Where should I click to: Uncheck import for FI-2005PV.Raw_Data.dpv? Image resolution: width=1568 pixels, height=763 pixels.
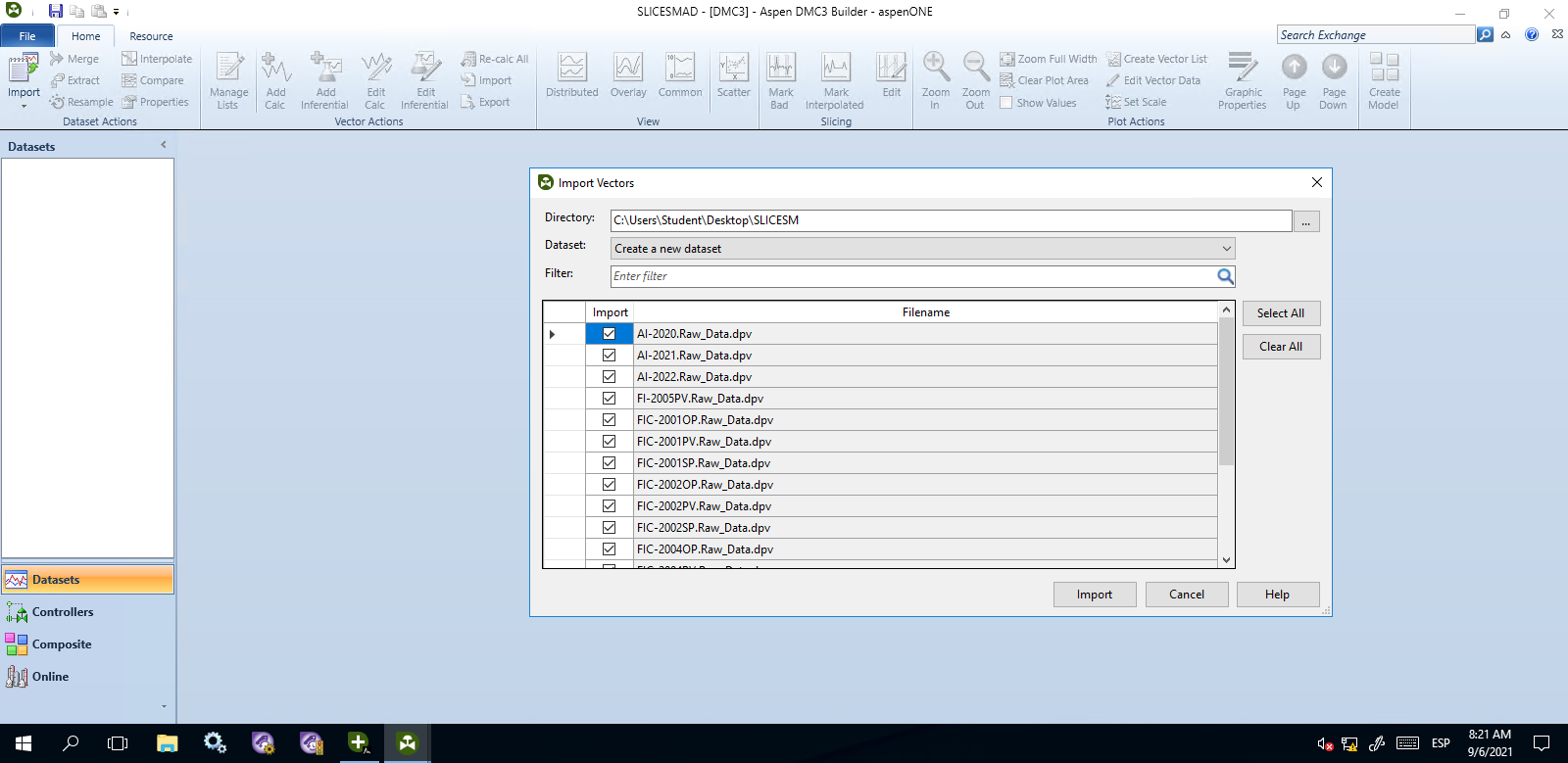point(609,399)
